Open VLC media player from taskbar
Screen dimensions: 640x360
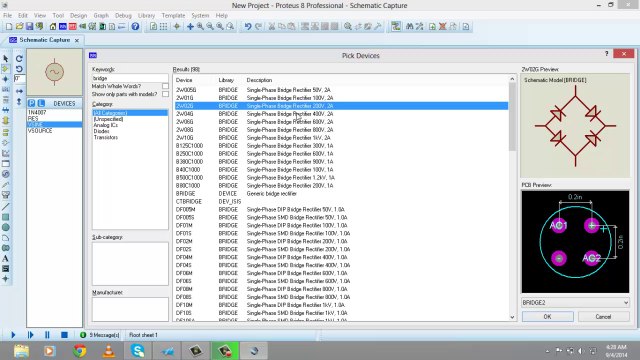[x=109, y=351]
